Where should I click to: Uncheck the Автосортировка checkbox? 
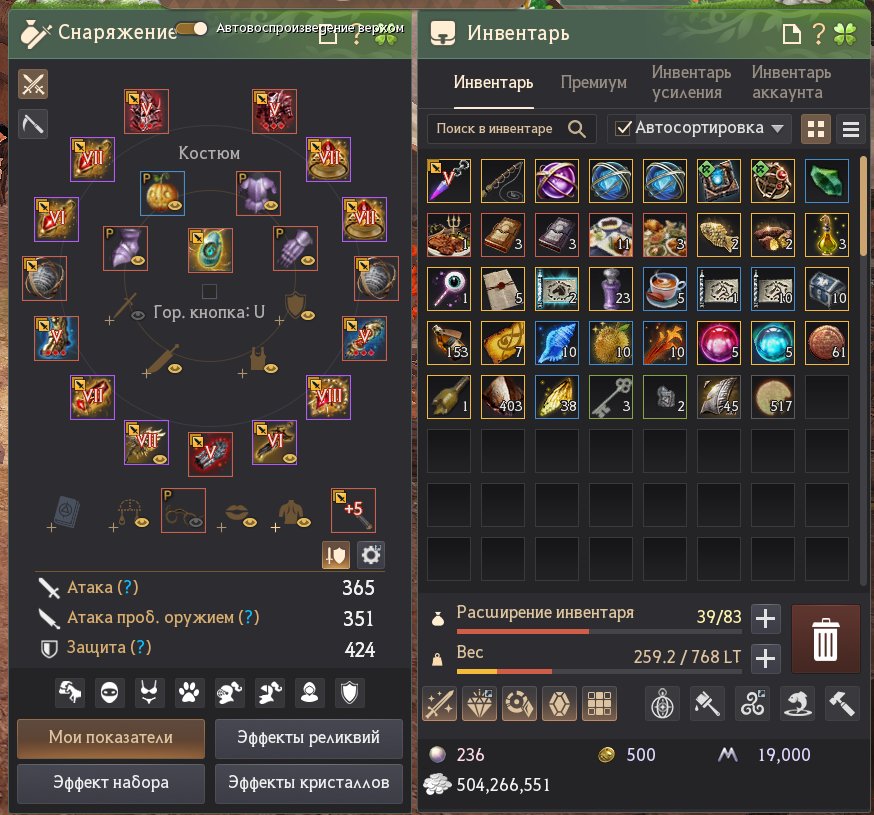pyautogui.click(x=623, y=128)
